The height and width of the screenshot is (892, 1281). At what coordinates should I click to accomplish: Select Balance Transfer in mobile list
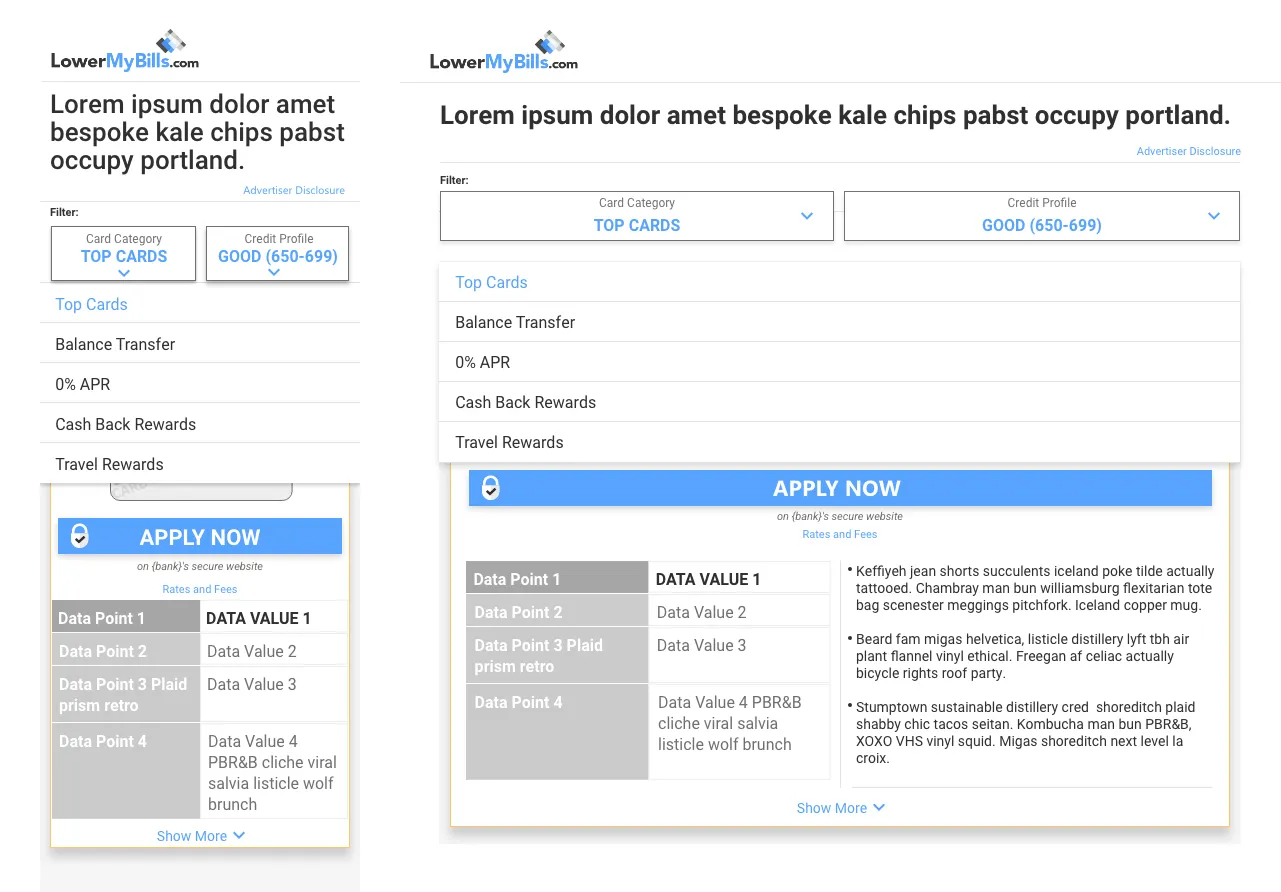(200, 344)
